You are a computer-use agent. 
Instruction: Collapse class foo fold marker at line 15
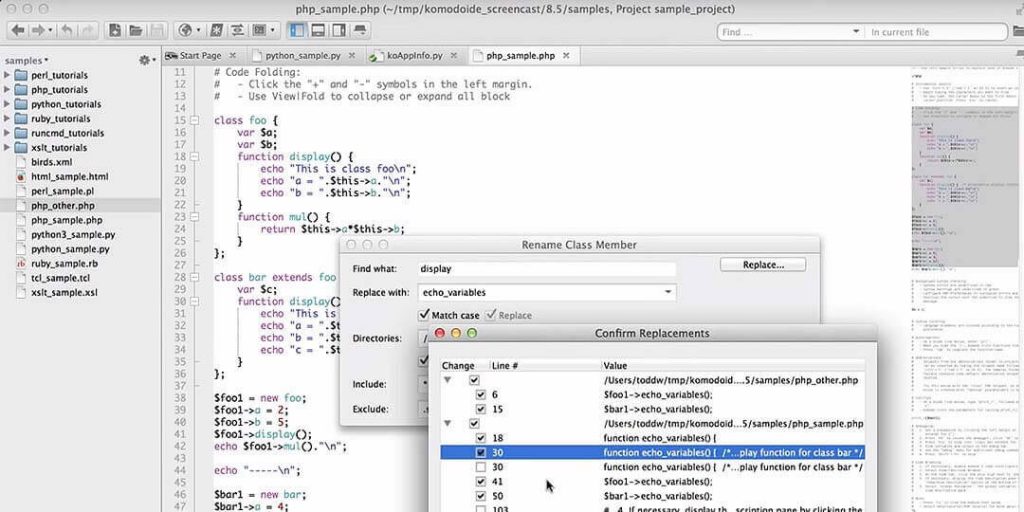point(194,121)
